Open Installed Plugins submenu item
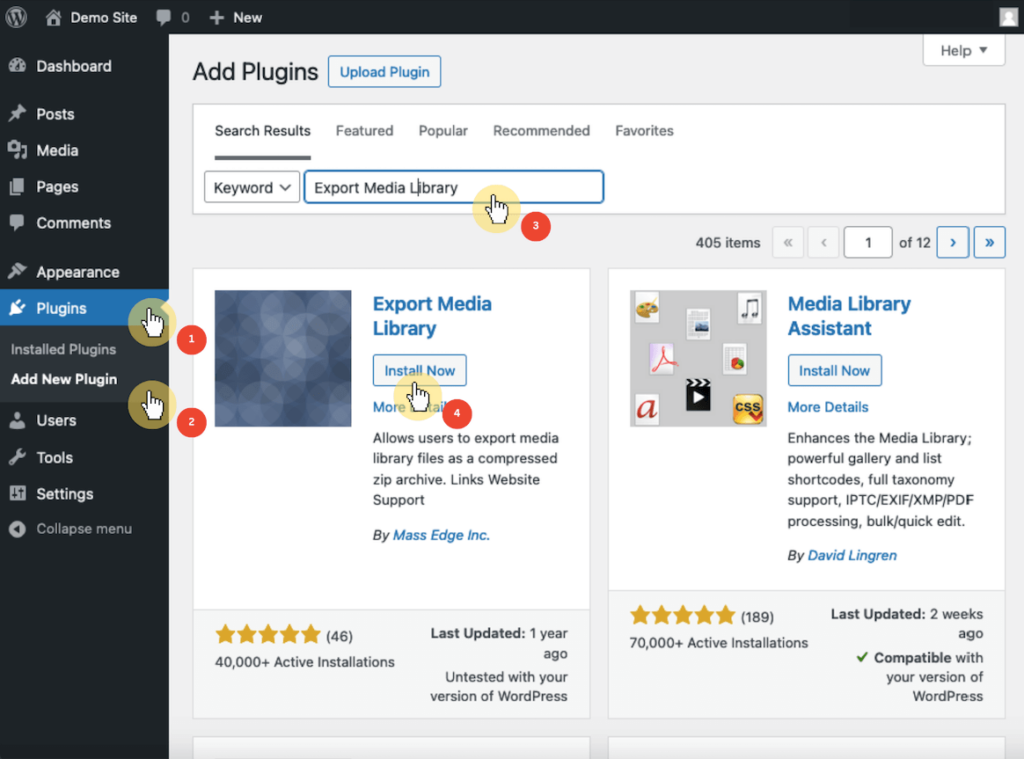This screenshot has width=1024, height=759. tap(63, 349)
